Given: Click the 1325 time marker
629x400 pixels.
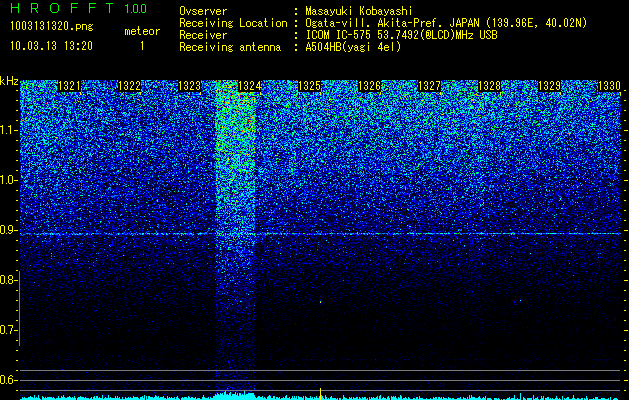Looking at the screenshot, I should pyautogui.click(x=309, y=86).
